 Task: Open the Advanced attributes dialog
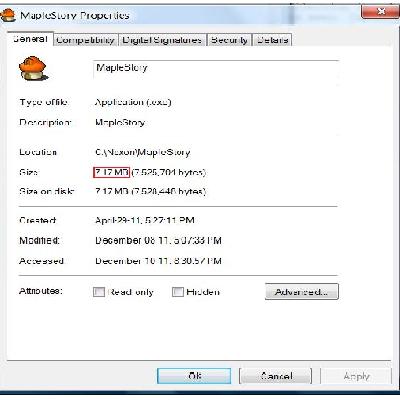(302, 292)
